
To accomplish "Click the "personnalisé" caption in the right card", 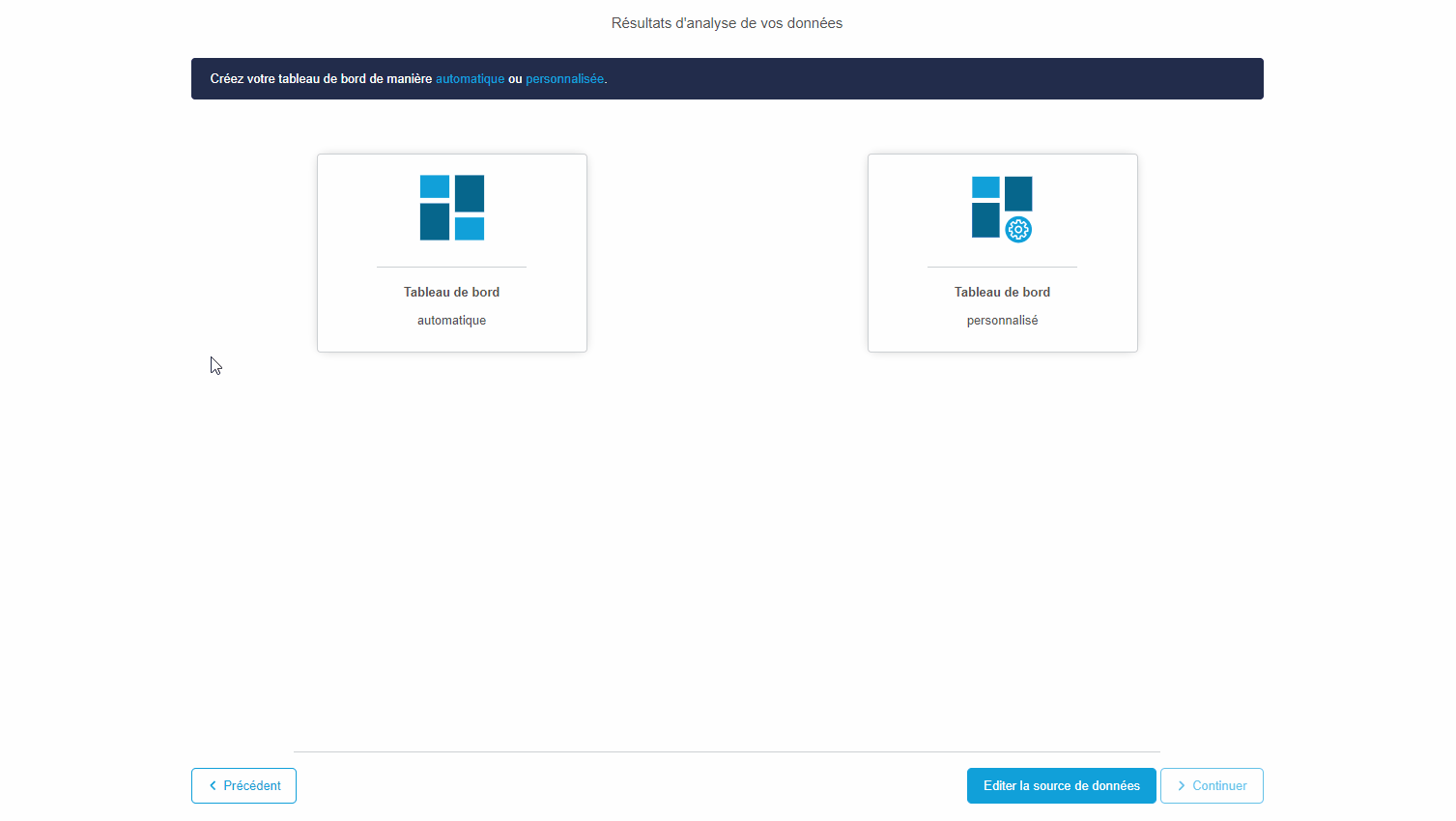I will pos(1002,321).
